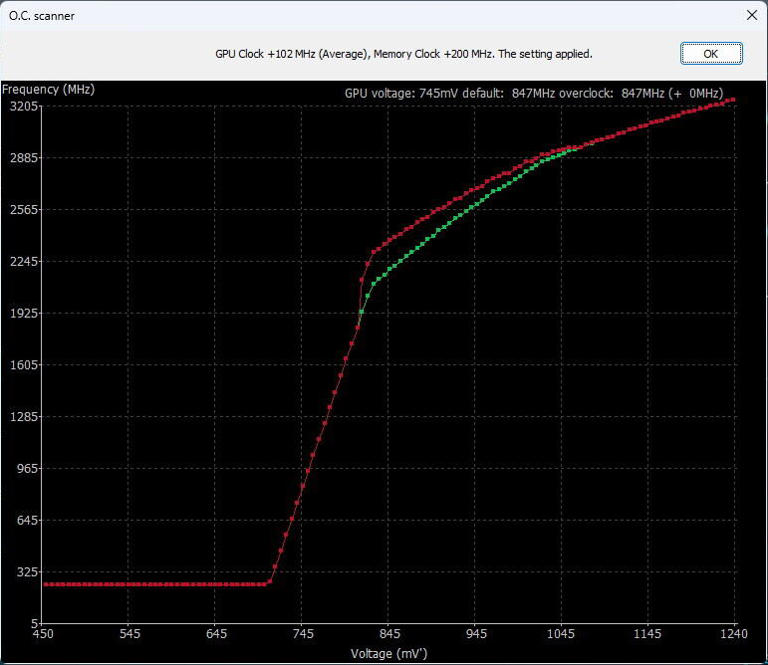Click the OK button
This screenshot has width=768, height=665.
point(710,54)
